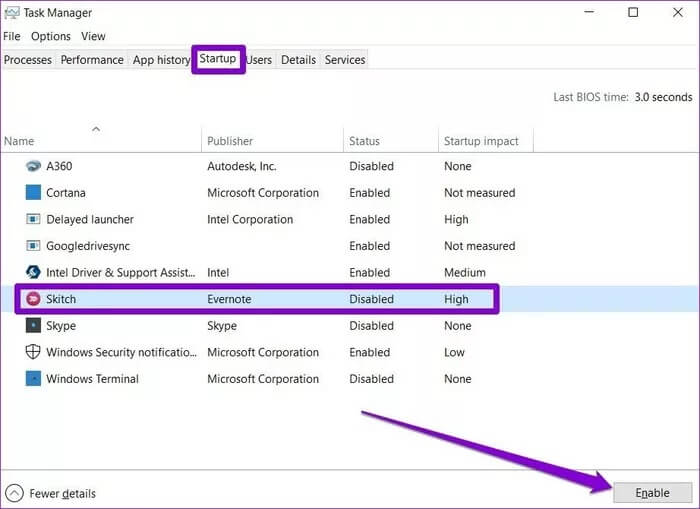Select the Cortana row name
The width and height of the screenshot is (700, 509).
click(66, 192)
